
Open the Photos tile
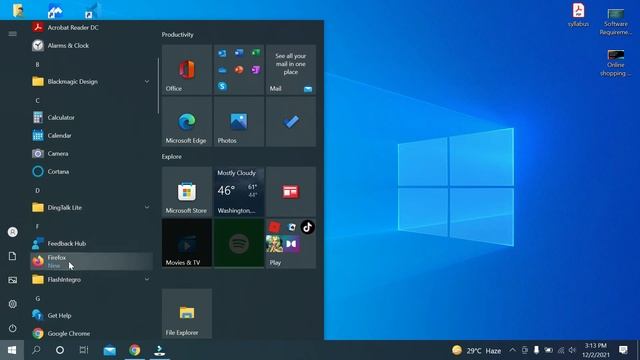(x=239, y=122)
